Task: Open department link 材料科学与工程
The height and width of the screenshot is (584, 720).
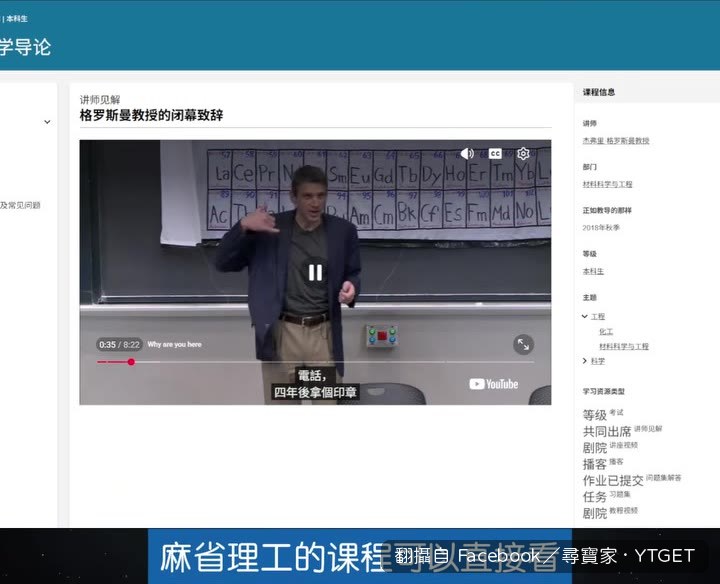Action: (607, 184)
